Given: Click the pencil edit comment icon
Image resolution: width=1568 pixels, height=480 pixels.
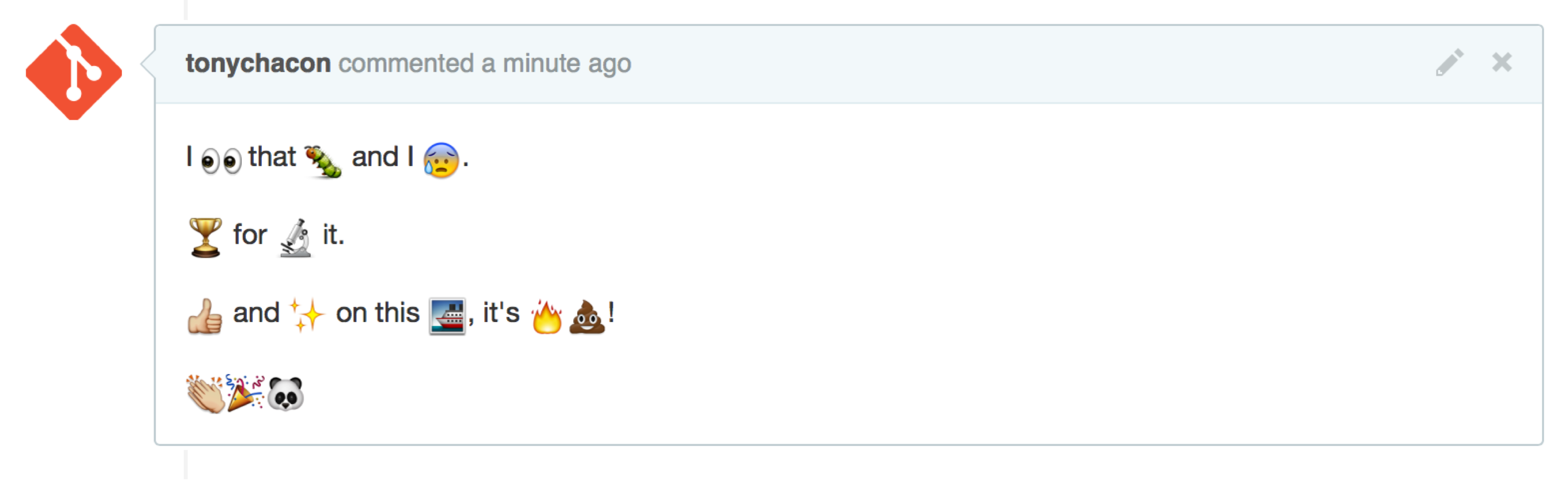Looking at the screenshot, I should coord(1449,62).
